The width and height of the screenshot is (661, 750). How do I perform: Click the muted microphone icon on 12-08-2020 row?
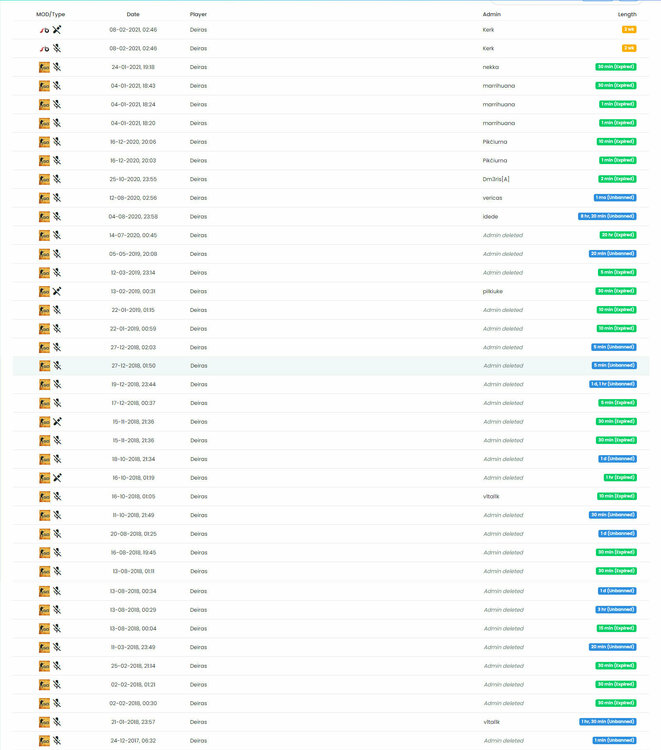point(57,198)
